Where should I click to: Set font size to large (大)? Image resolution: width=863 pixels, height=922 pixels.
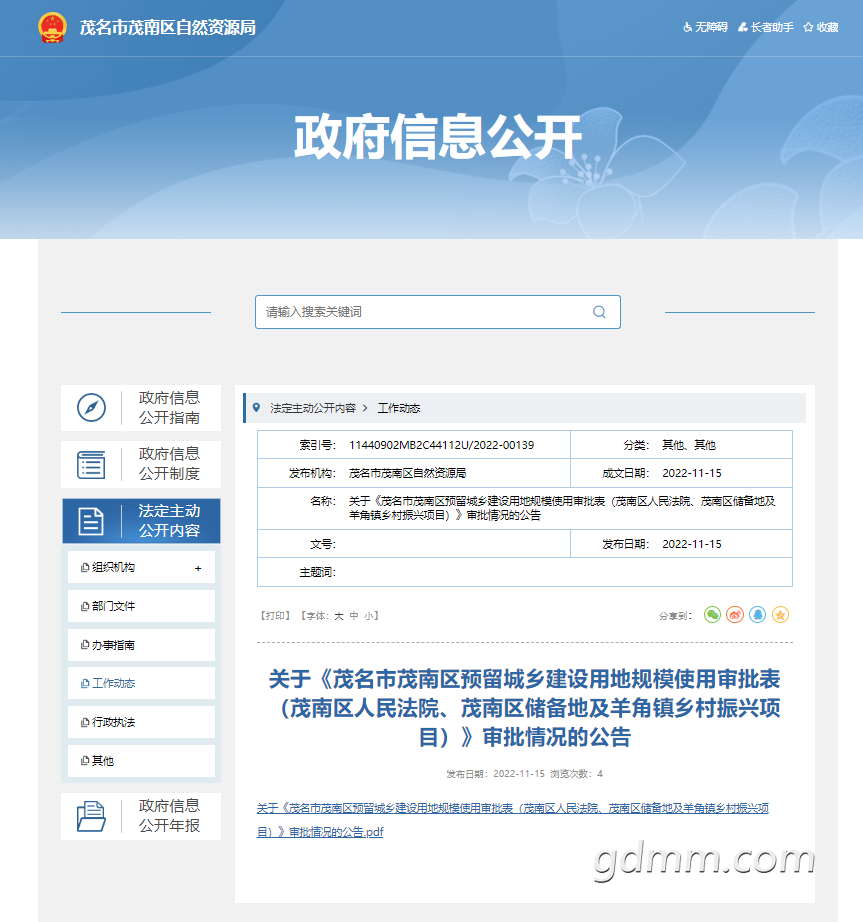(x=338, y=616)
